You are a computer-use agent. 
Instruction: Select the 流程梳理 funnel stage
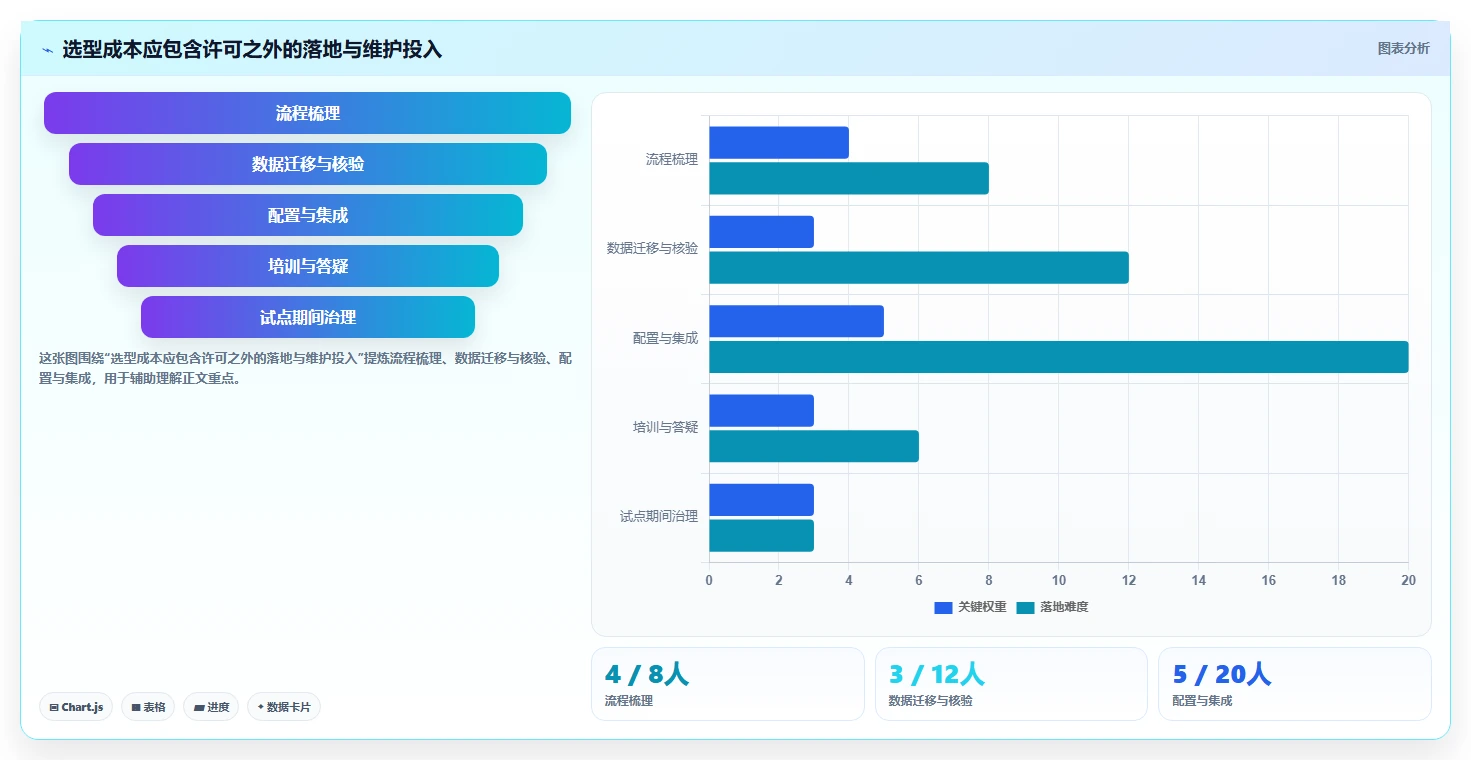307,113
